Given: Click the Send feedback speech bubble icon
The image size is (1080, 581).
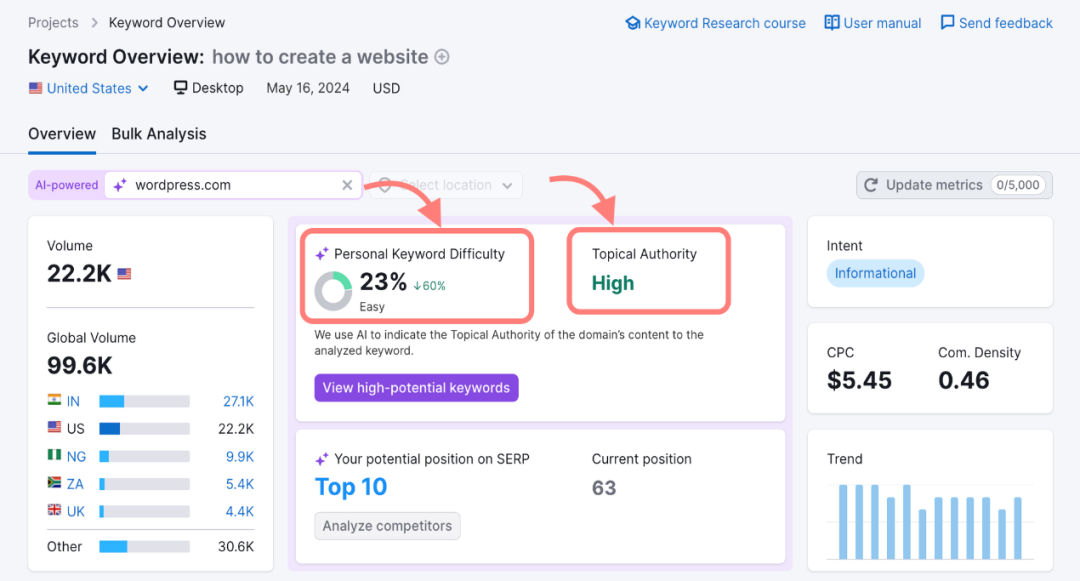Looking at the screenshot, I should (947, 23).
